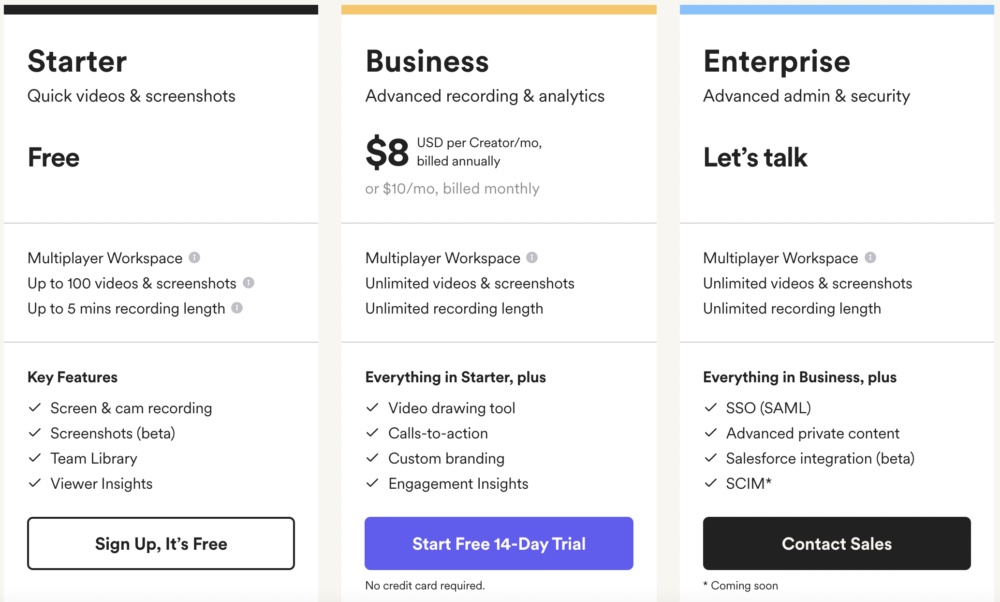
Task: Click Sign Up, It's Free
Action: coord(160,543)
